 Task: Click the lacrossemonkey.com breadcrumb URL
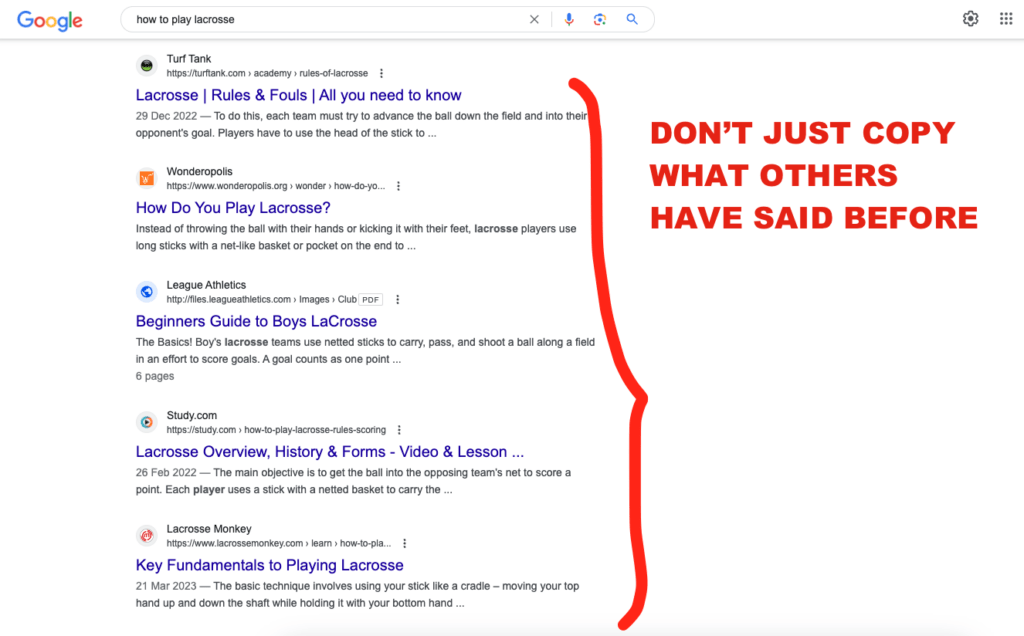click(279, 543)
